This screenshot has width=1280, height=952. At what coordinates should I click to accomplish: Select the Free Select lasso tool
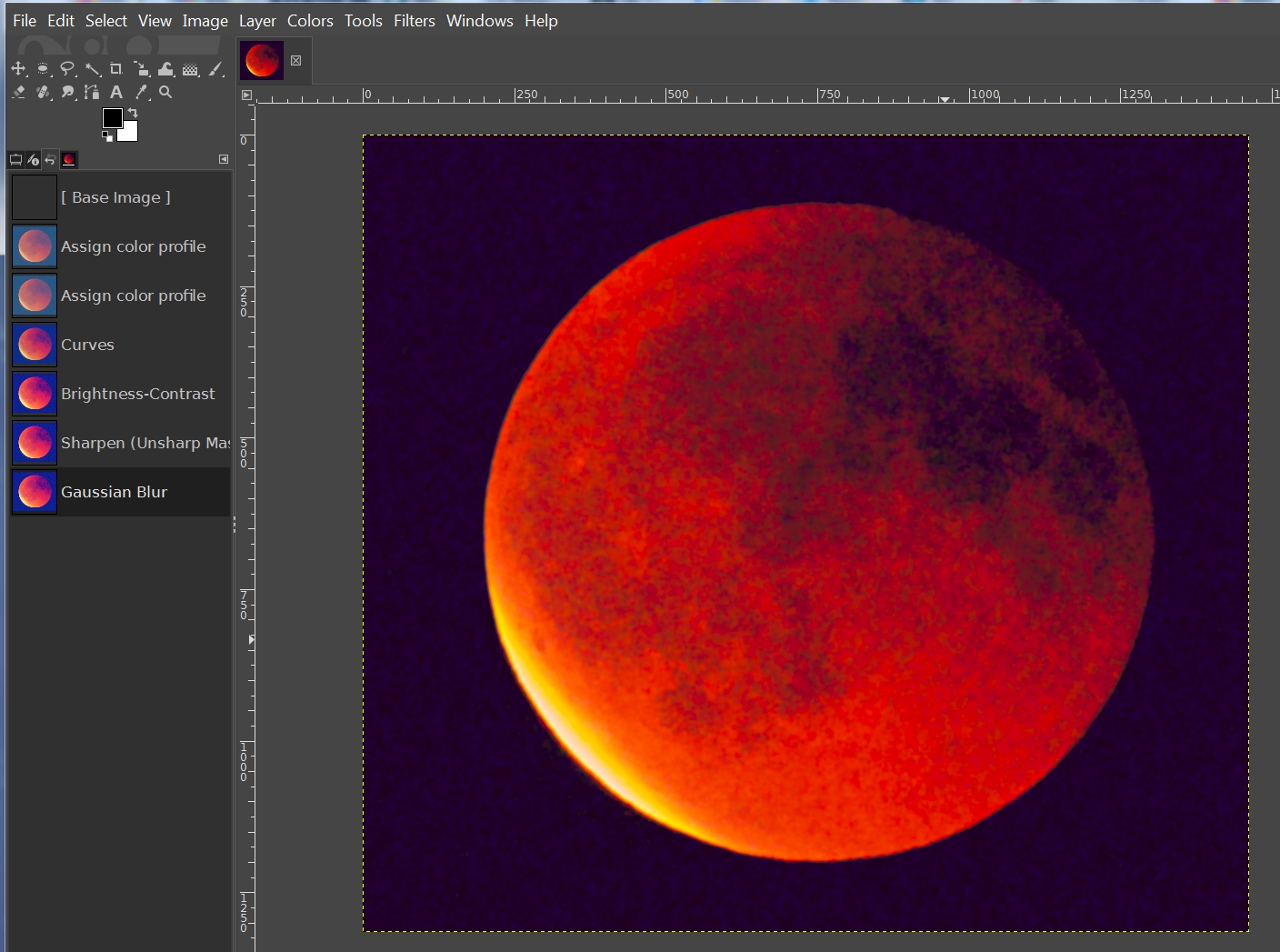(x=67, y=69)
